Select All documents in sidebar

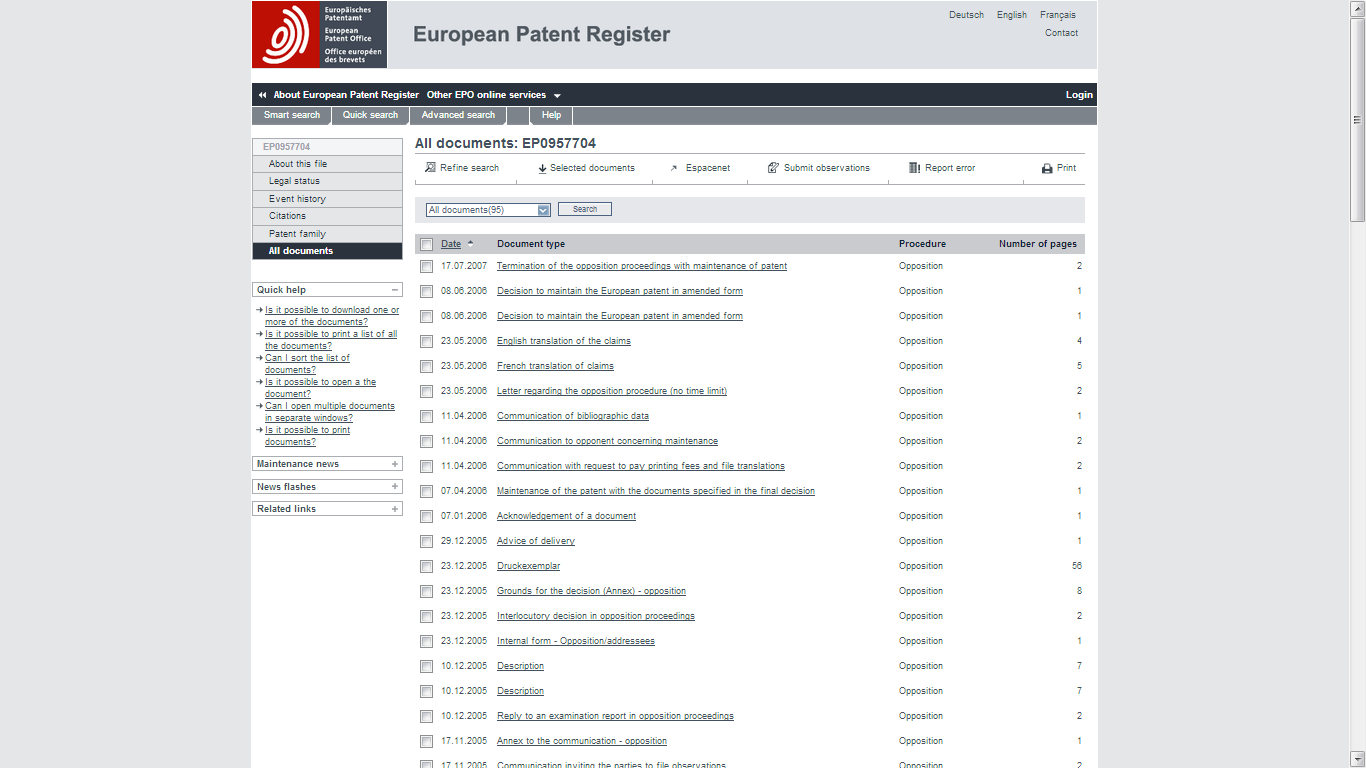click(327, 251)
